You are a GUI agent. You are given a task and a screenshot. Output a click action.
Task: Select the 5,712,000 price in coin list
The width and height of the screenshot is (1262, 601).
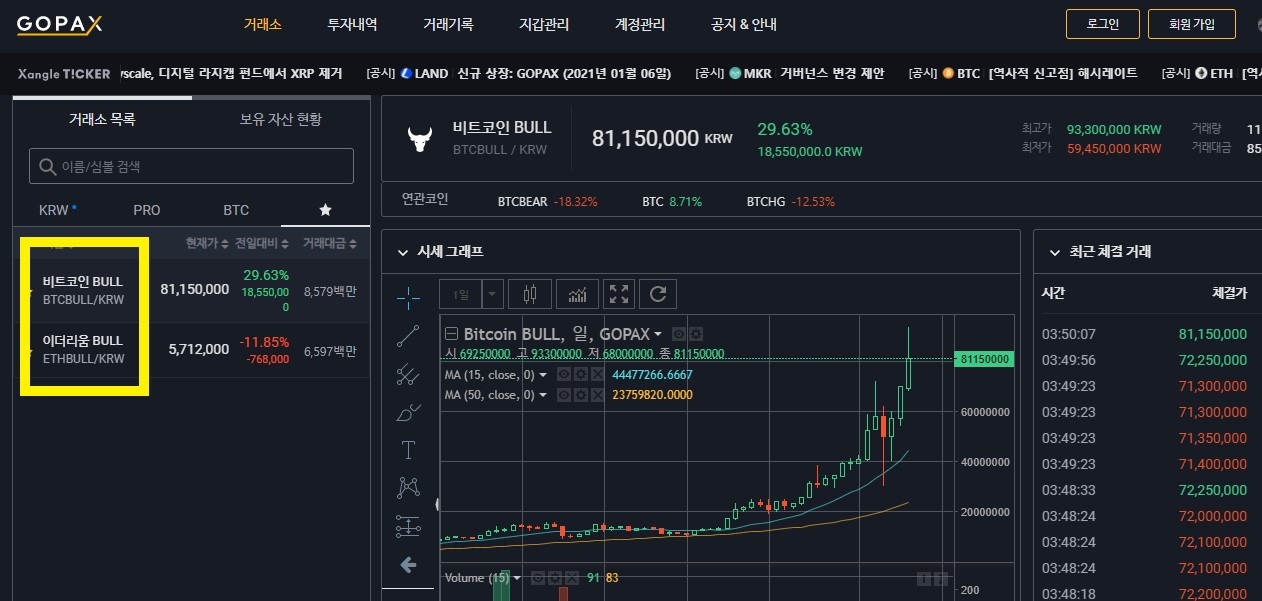[x=199, y=349]
